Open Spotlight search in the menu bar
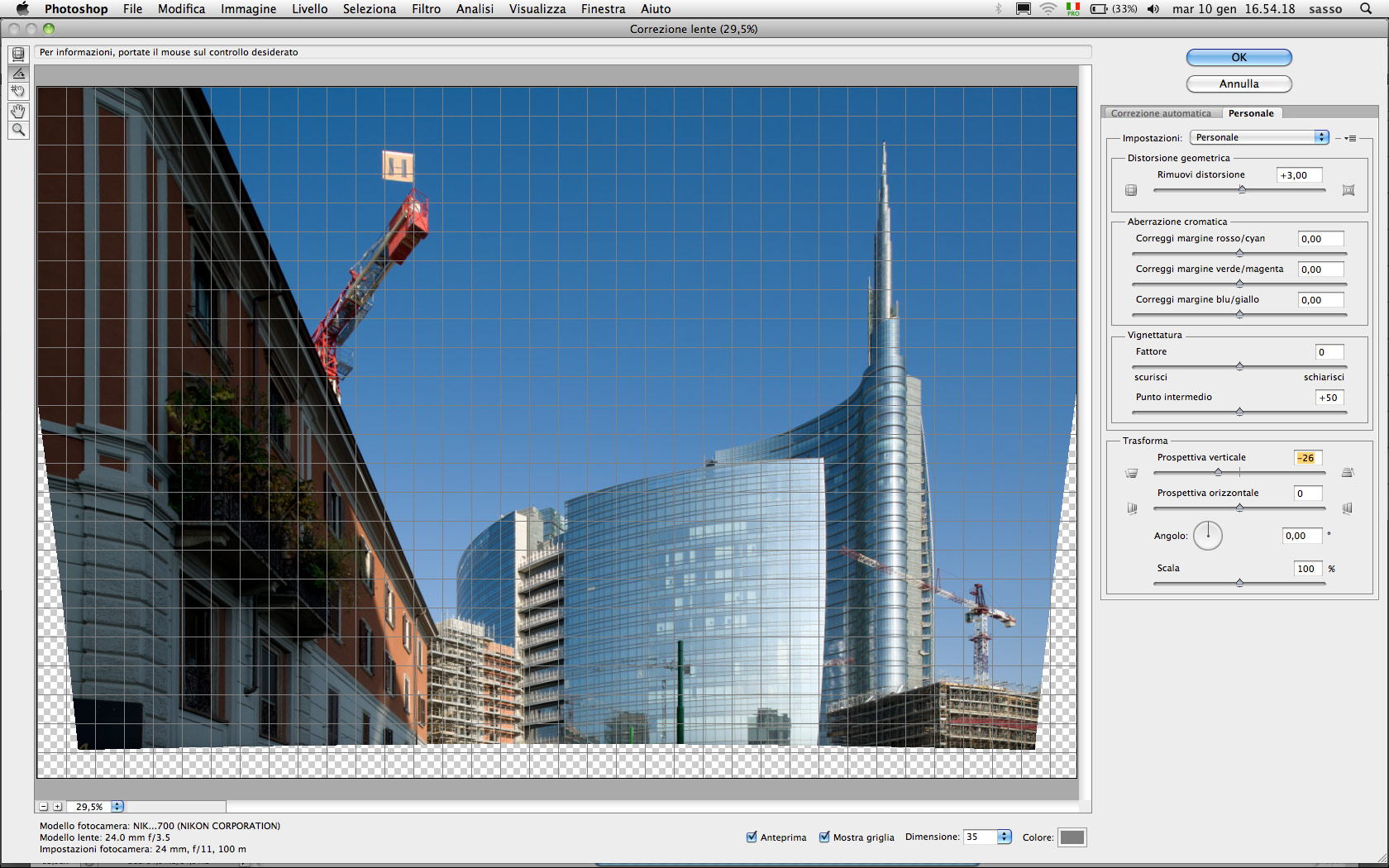The image size is (1389, 868). (x=1366, y=9)
